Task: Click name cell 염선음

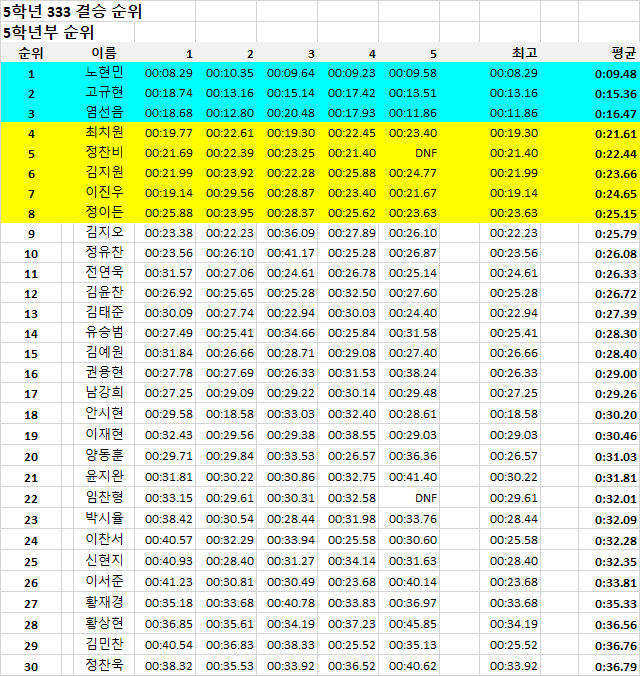Action: click(104, 112)
